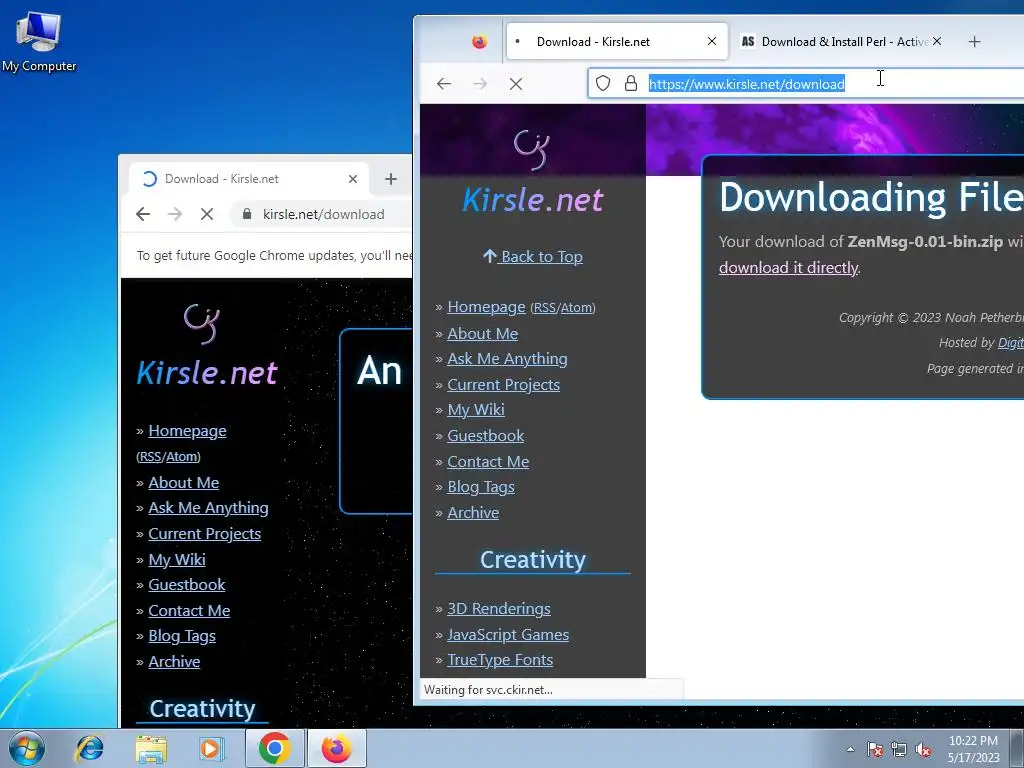Open Atom feed link in Firefox sidebar
Image resolution: width=1024 pixels, height=768 pixels.
click(x=576, y=308)
